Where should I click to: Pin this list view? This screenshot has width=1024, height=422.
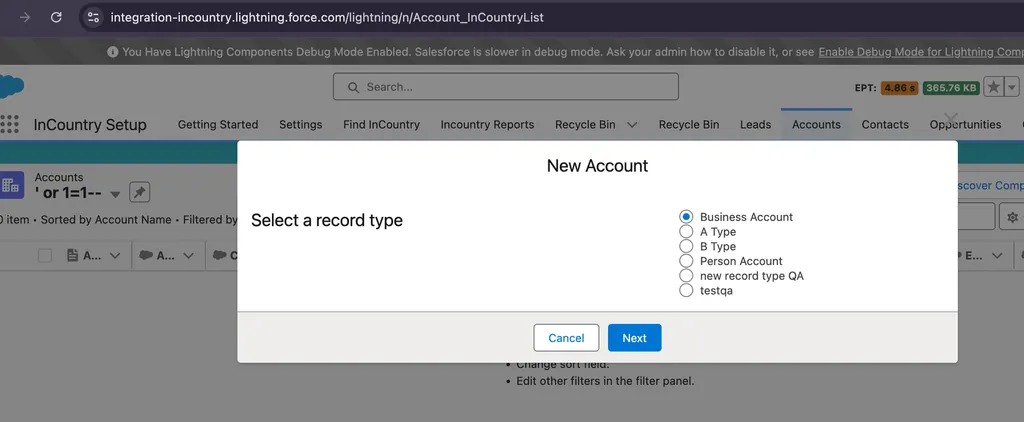coord(140,193)
